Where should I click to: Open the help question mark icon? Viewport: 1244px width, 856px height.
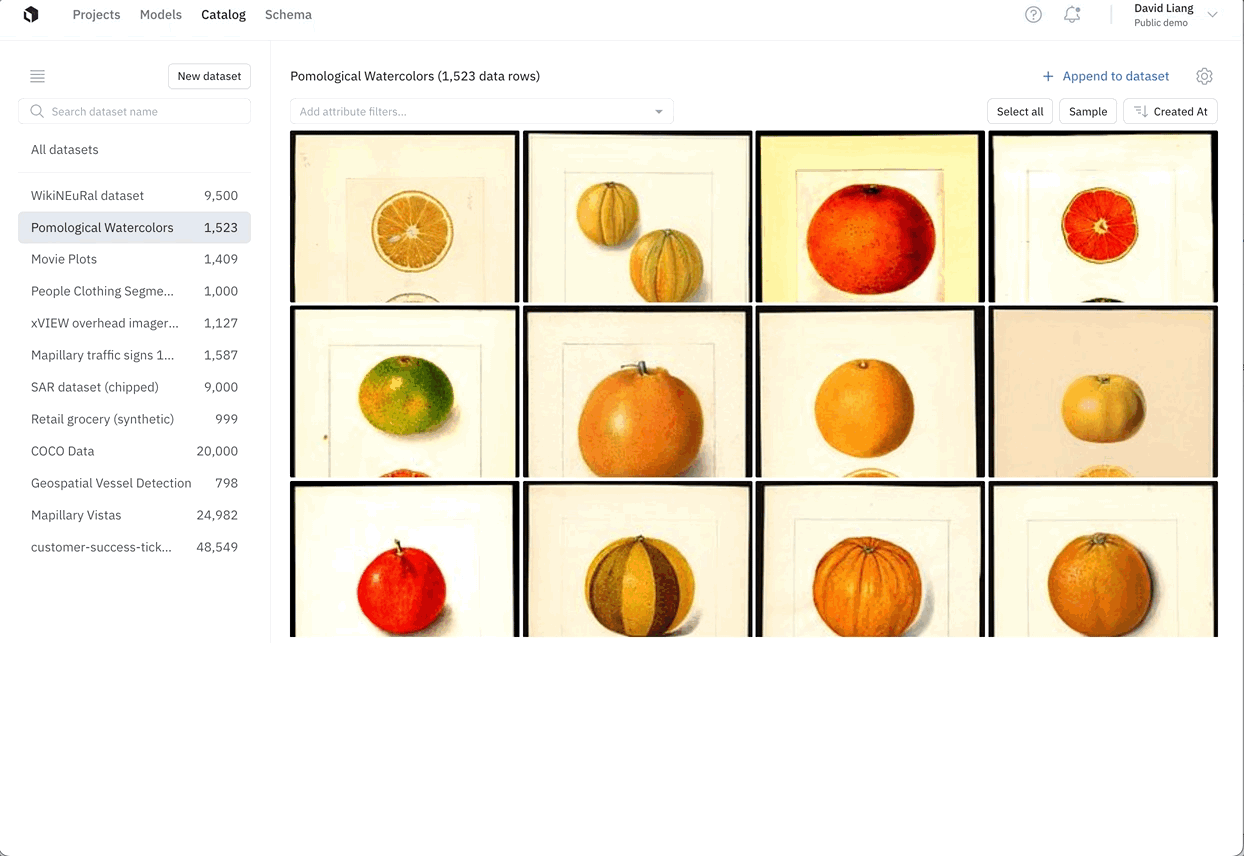[1033, 14]
